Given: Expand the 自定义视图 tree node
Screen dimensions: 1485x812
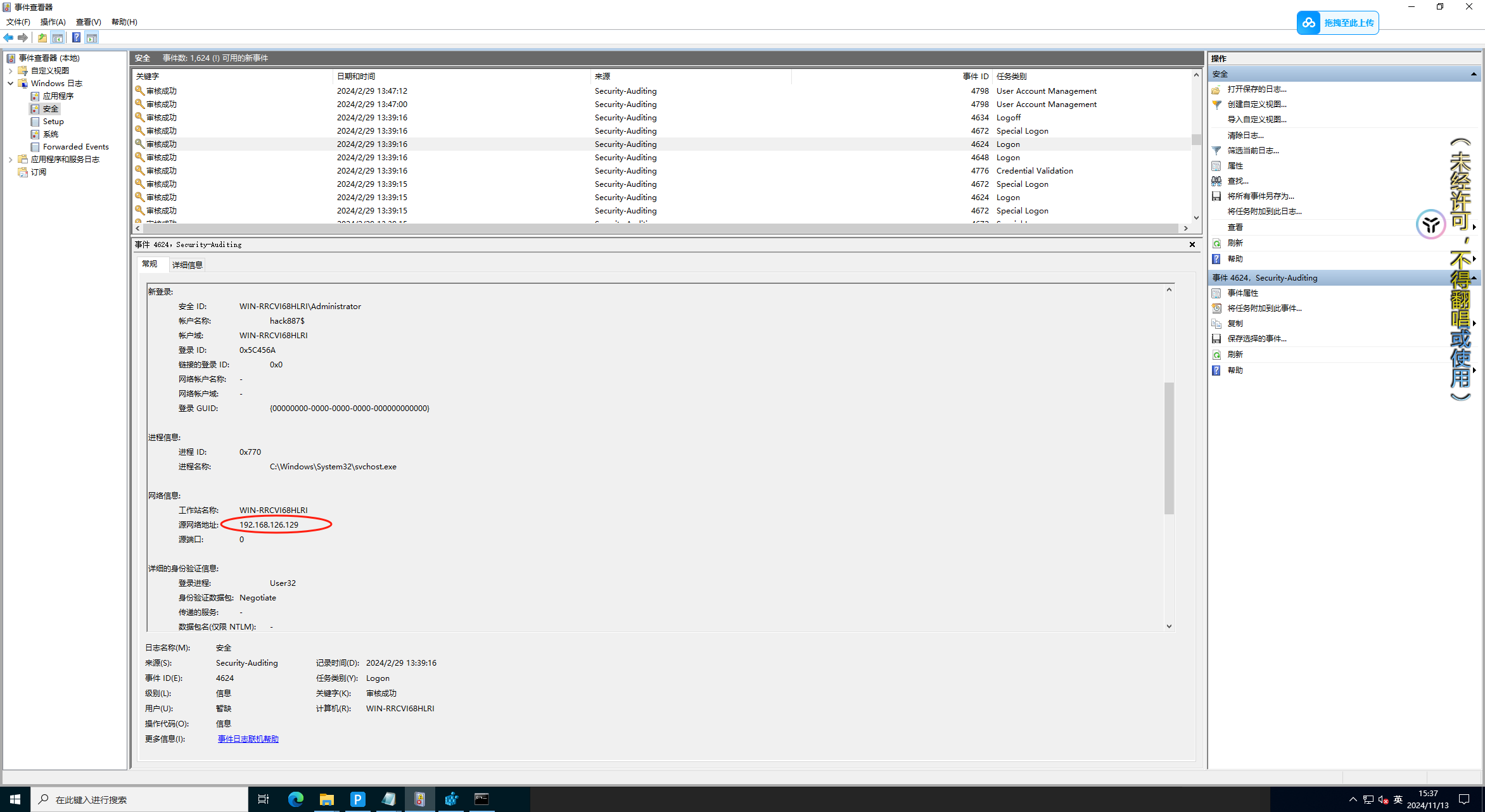Looking at the screenshot, I should pos(10,71).
